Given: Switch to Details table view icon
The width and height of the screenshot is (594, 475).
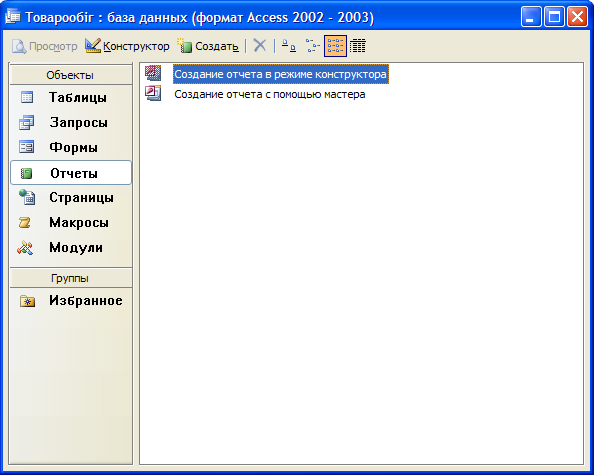Looking at the screenshot, I should (x=358, y=46).
